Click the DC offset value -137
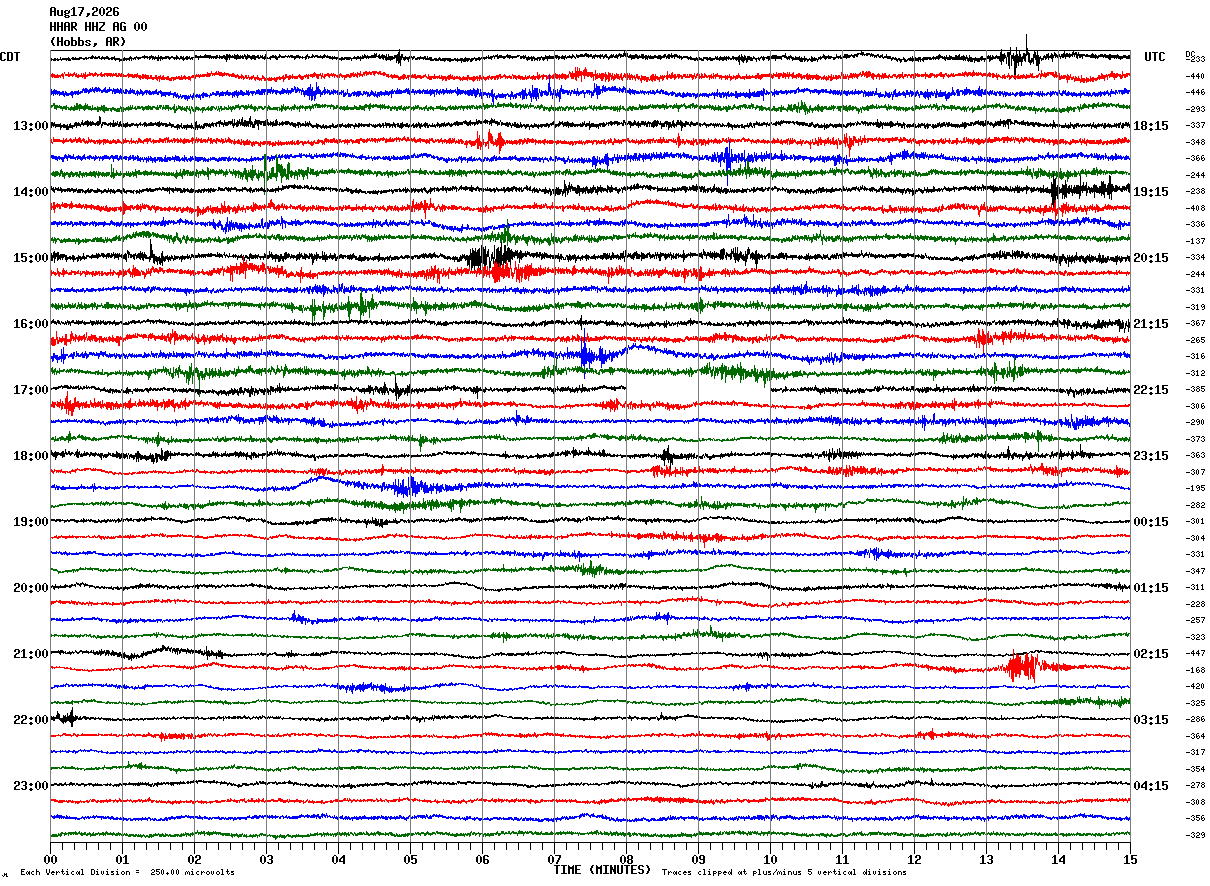Image resolution: width=1210 pixels, height=886 pixels. tap(1195, 241)
